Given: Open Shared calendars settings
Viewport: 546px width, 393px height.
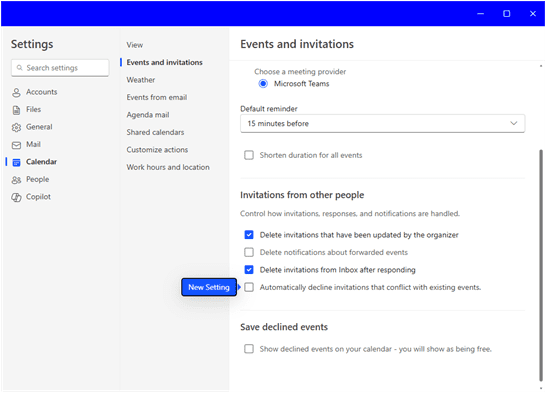Looking at the screenshot, I should click(155, 132).
